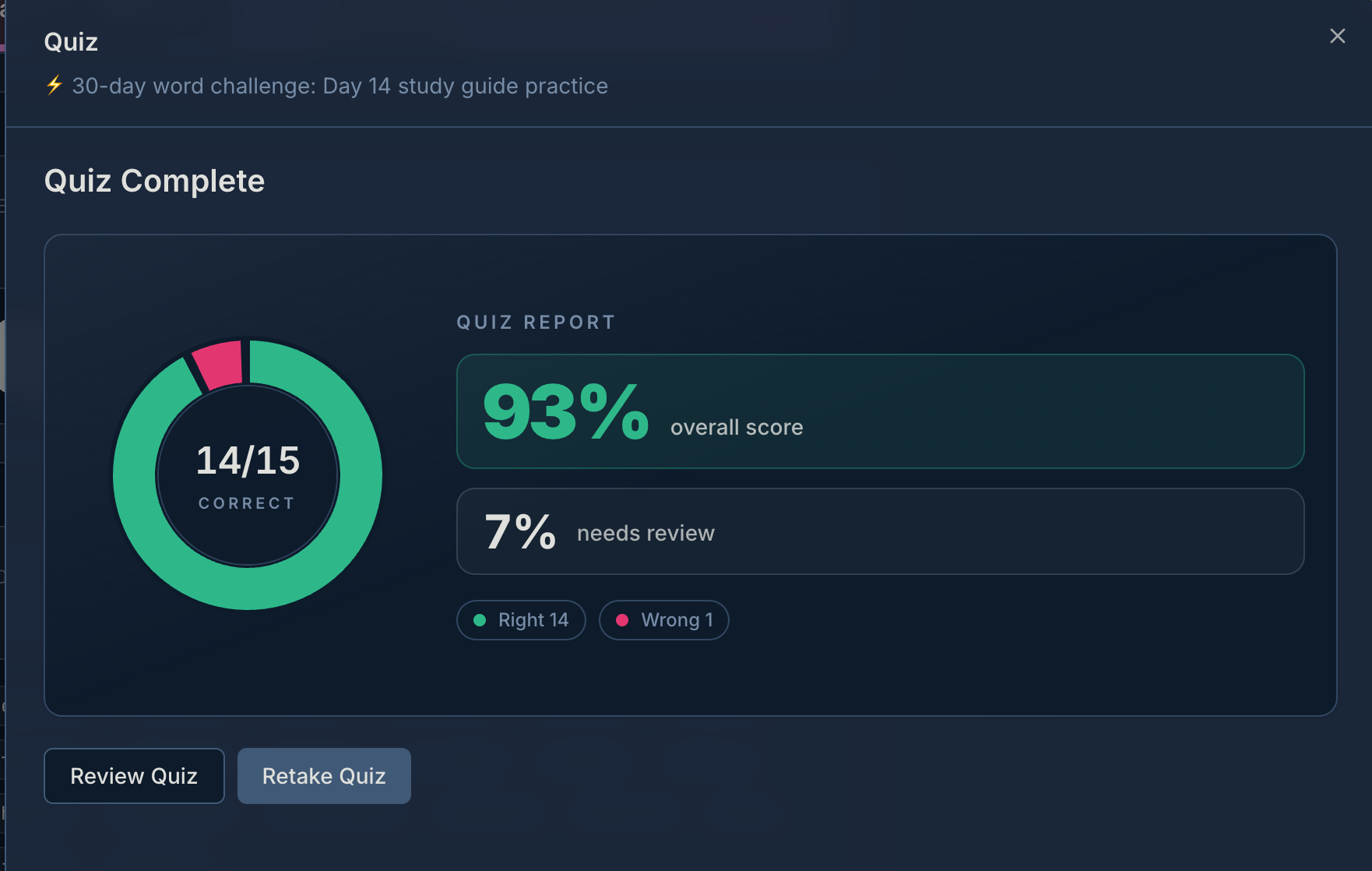Click the Quiz title at the top
Viewport: 1372px width, 871px height.
71,42
